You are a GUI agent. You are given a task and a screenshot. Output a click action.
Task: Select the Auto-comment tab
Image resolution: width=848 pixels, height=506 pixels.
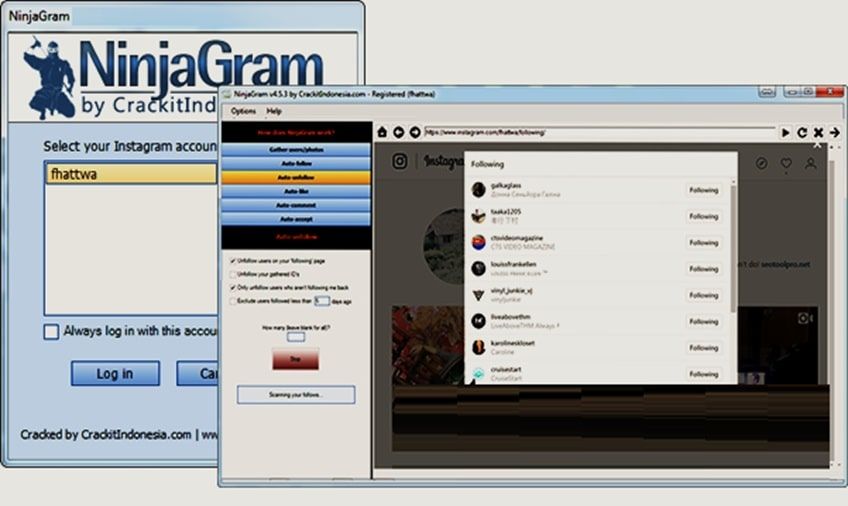[296, 205]
